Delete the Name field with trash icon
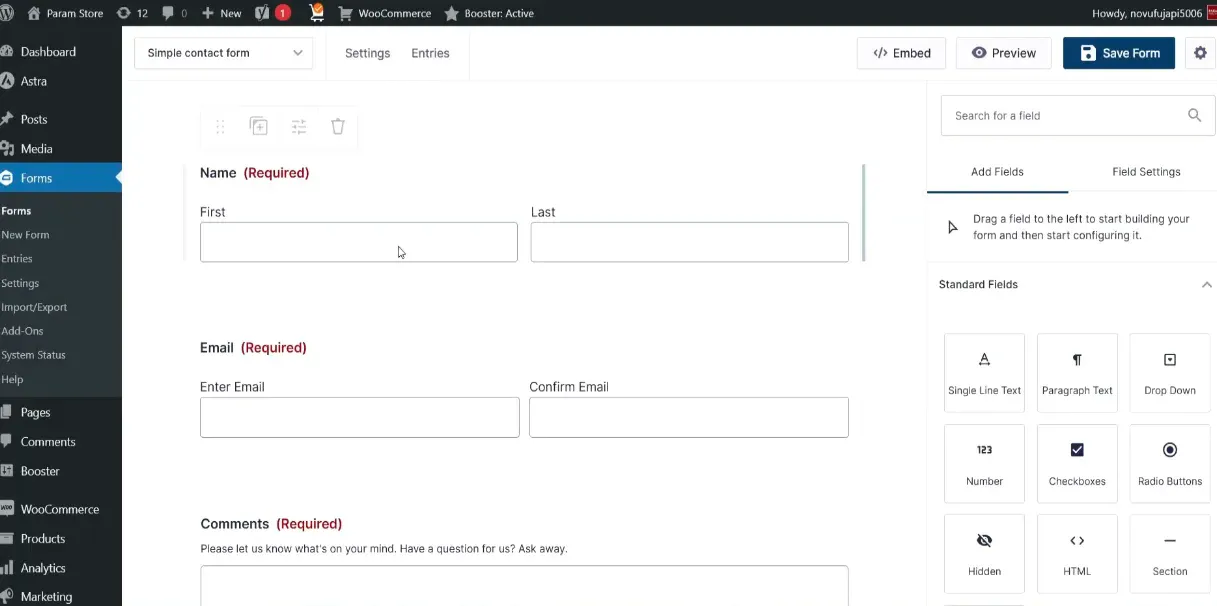 click(338, 126)
